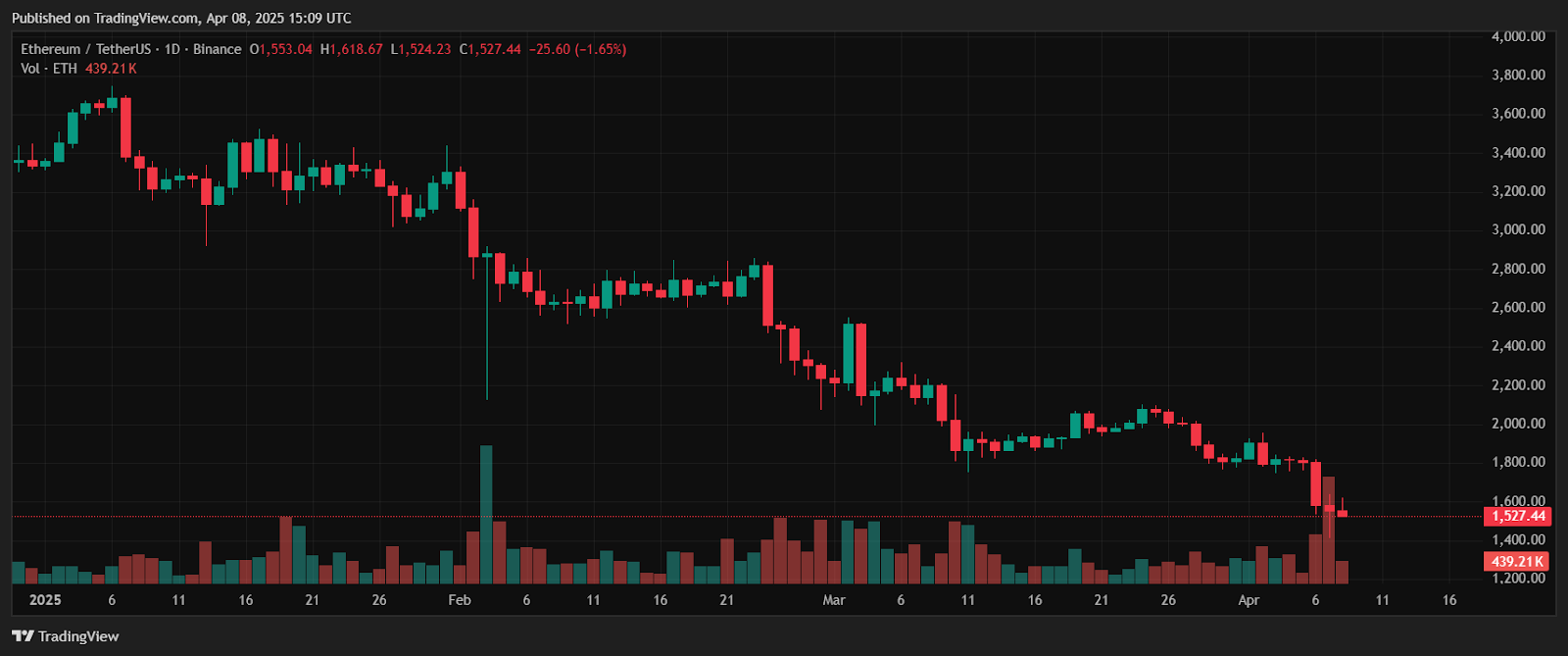Click the 439.21 K volume value in the legend
The height and width of the screenshot is (656, 1568).
[111, 69]
